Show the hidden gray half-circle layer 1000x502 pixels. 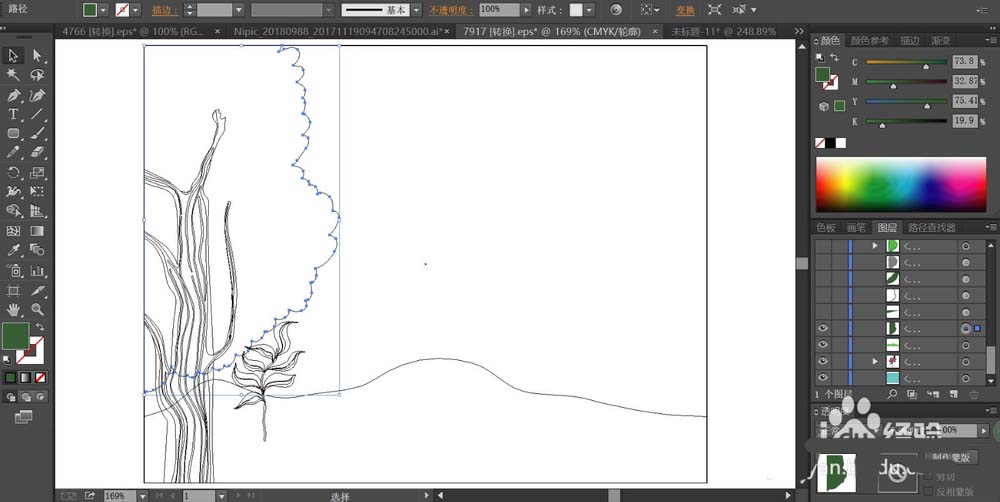pyautogui.click(x=823, y=262)
